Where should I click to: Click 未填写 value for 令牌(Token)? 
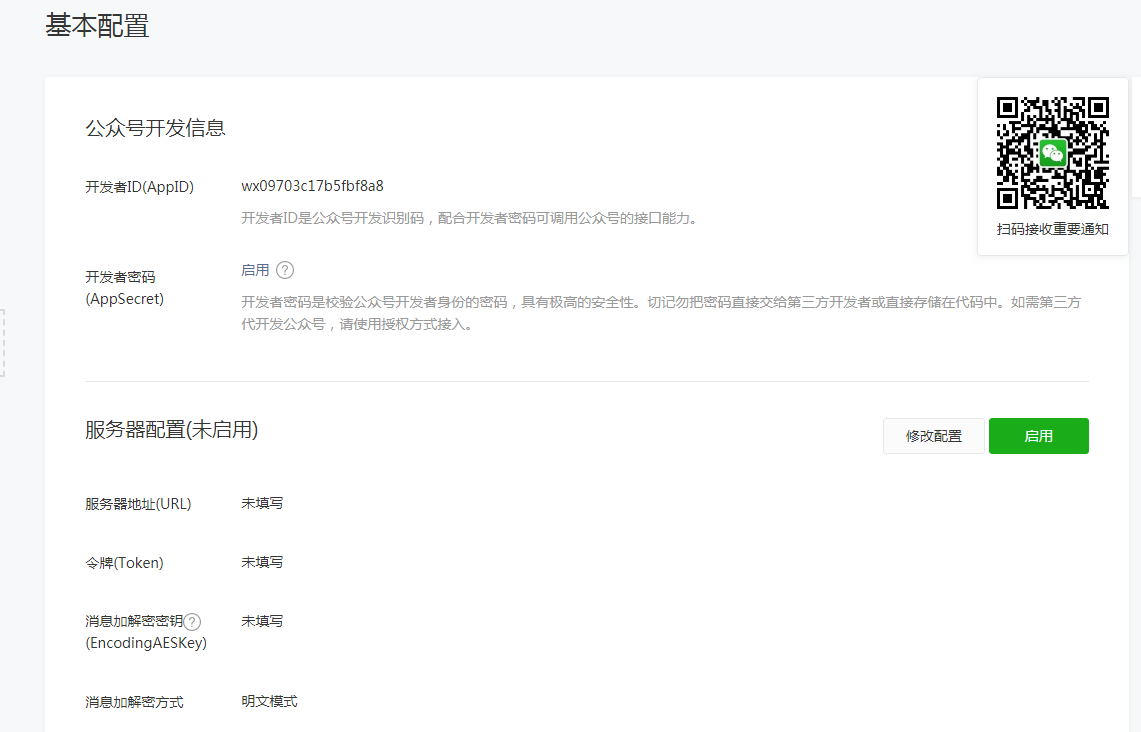click(262, 562)
